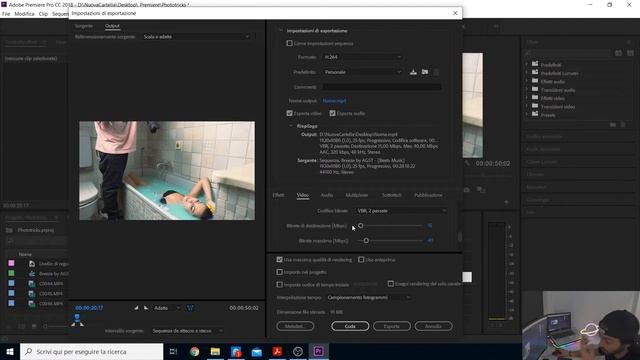Open the Pubblicazione tab

(428, 195)
